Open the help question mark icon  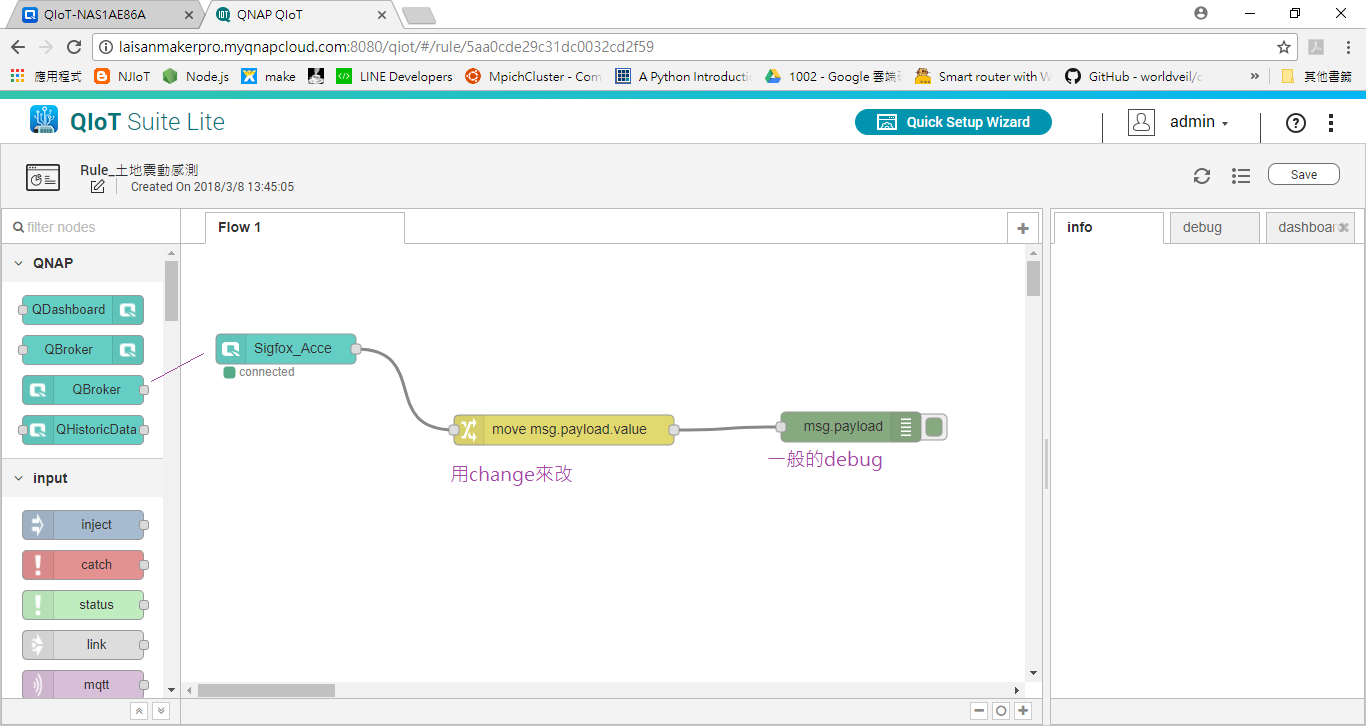click(x=1296, y=123)
